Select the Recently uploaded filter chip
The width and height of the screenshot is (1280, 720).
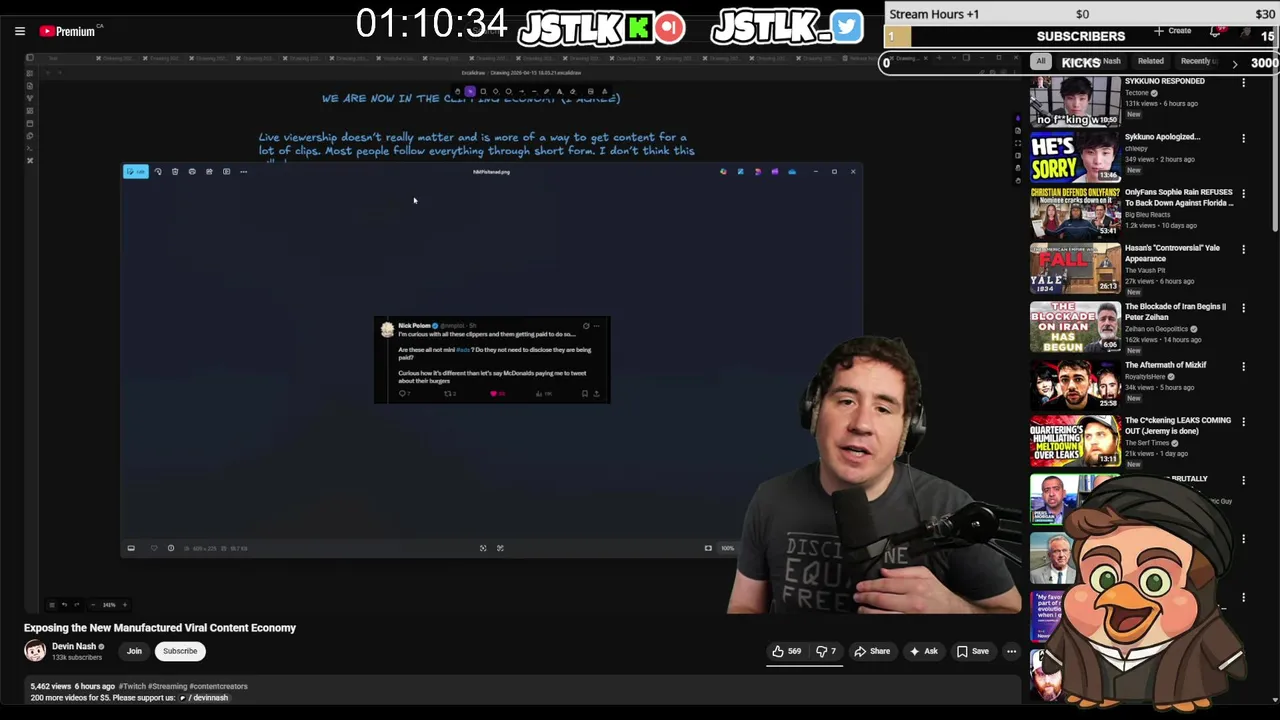[x=1198, y=62]
